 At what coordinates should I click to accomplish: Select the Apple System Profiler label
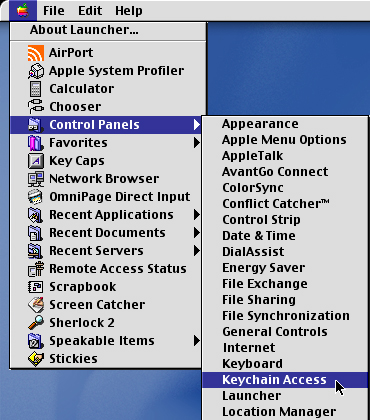pos(116,71)
